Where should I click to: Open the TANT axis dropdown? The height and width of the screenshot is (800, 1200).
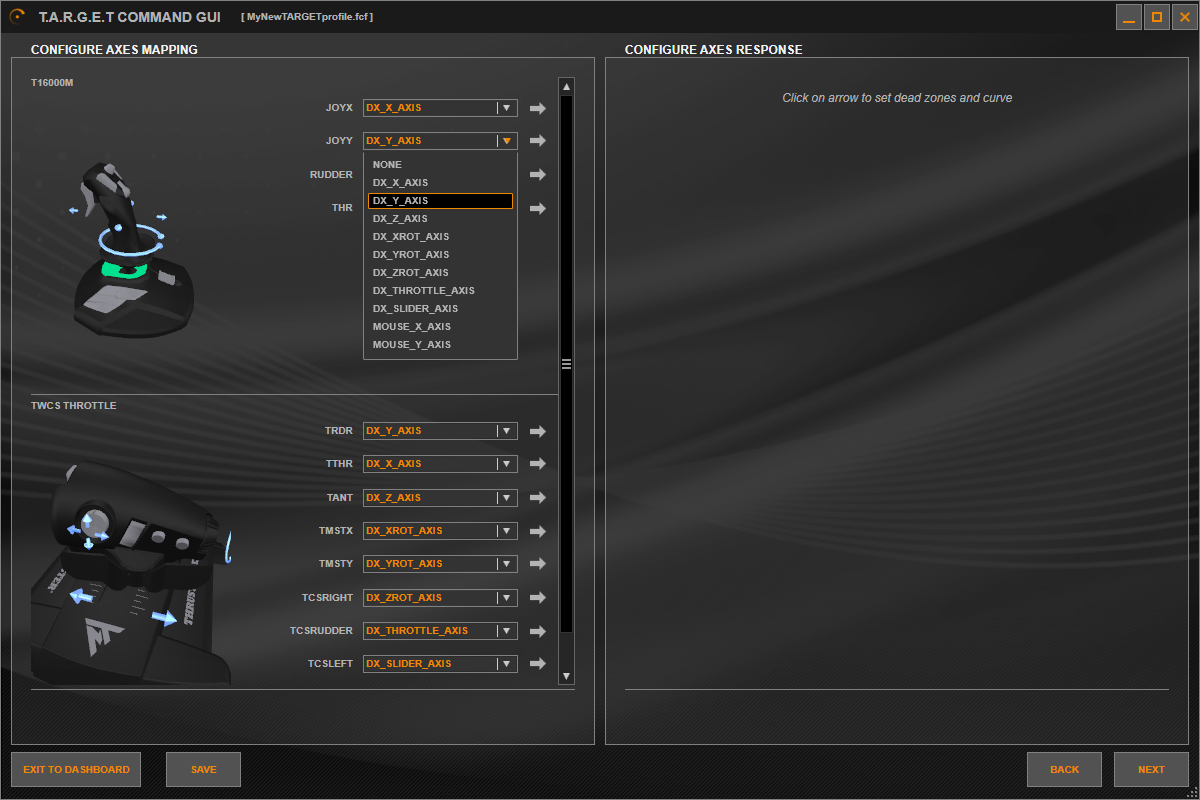click(507, 498)
